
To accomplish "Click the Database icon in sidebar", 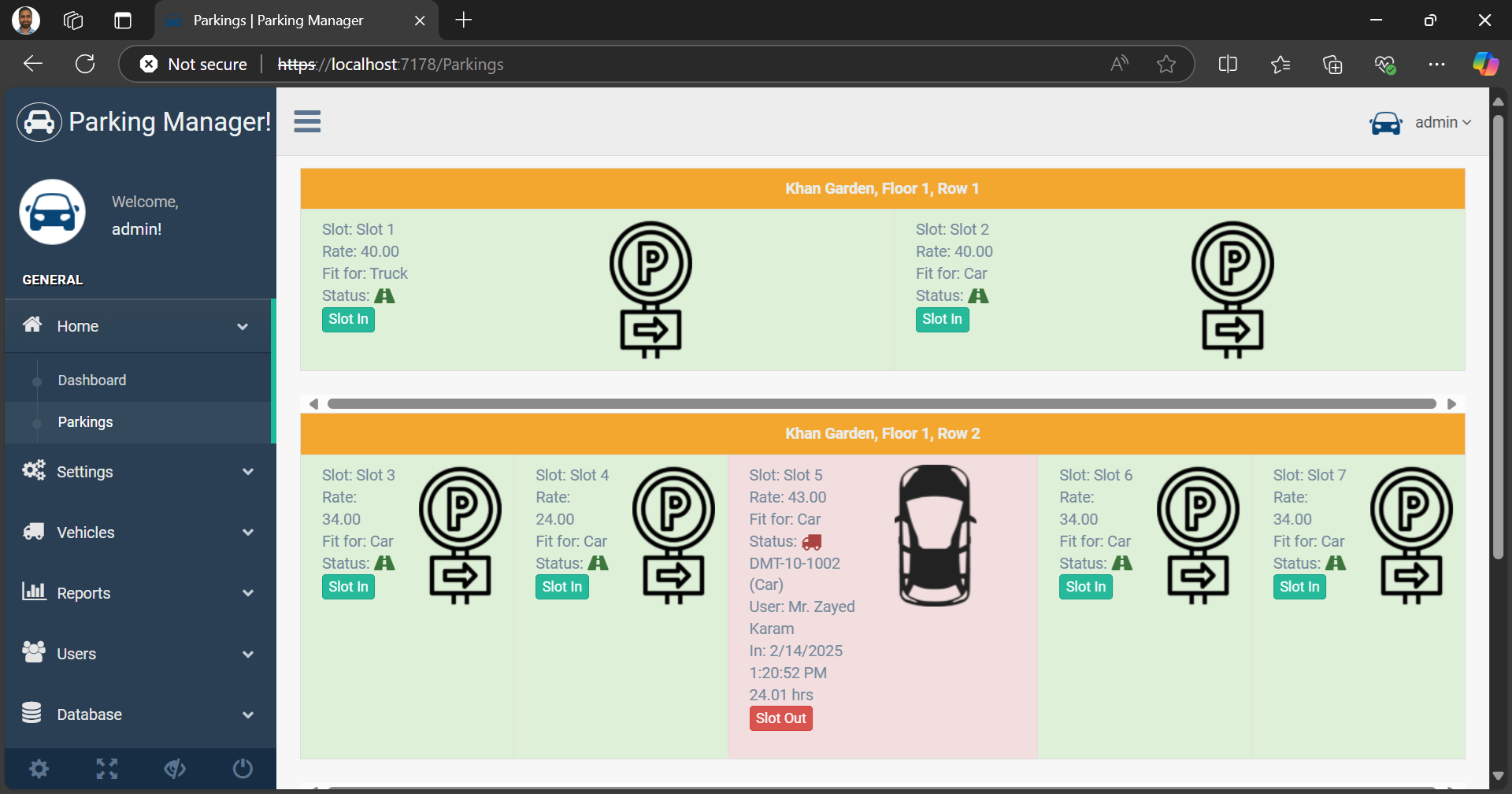I will (x=32, y=713).
